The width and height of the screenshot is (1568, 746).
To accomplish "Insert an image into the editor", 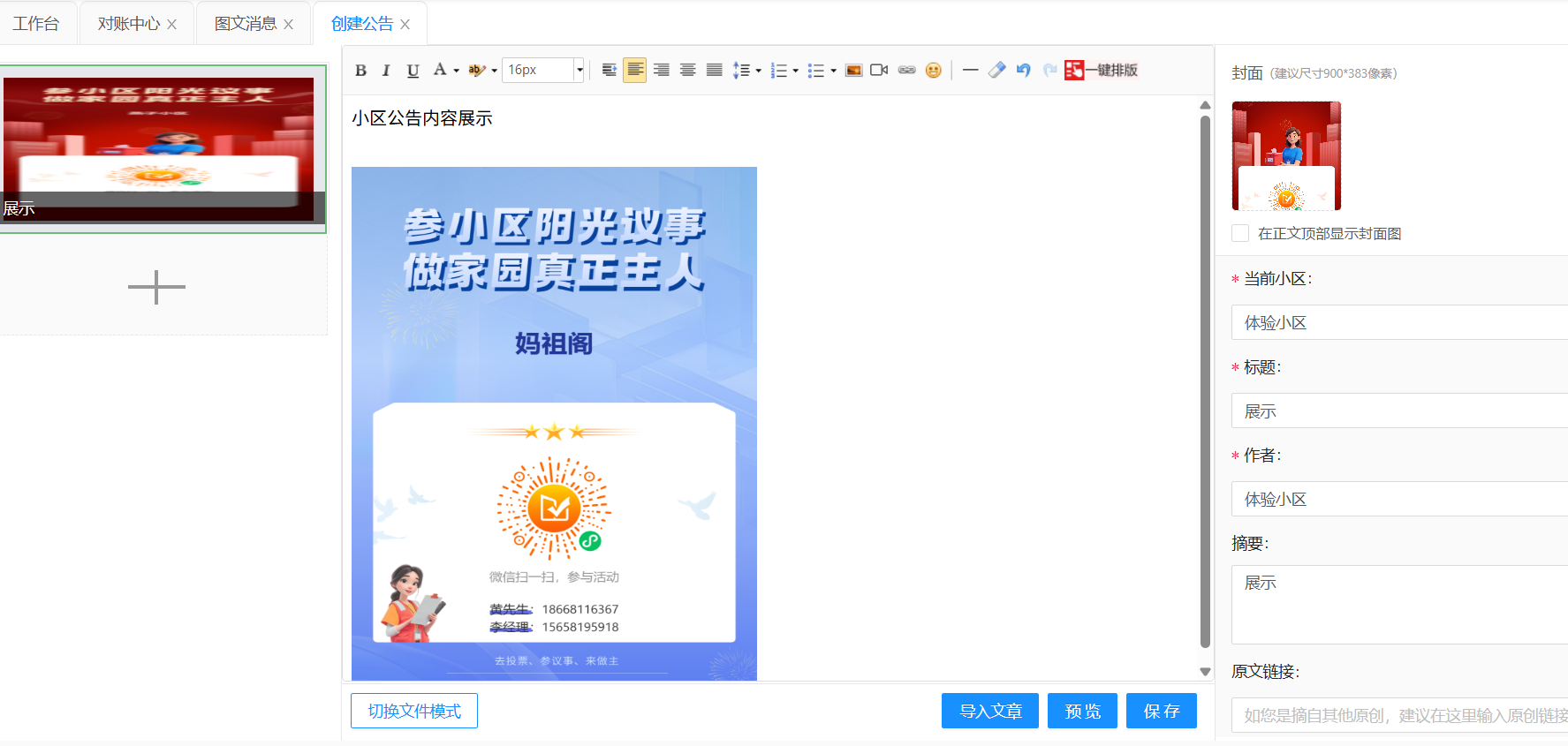I will [853, 71].
